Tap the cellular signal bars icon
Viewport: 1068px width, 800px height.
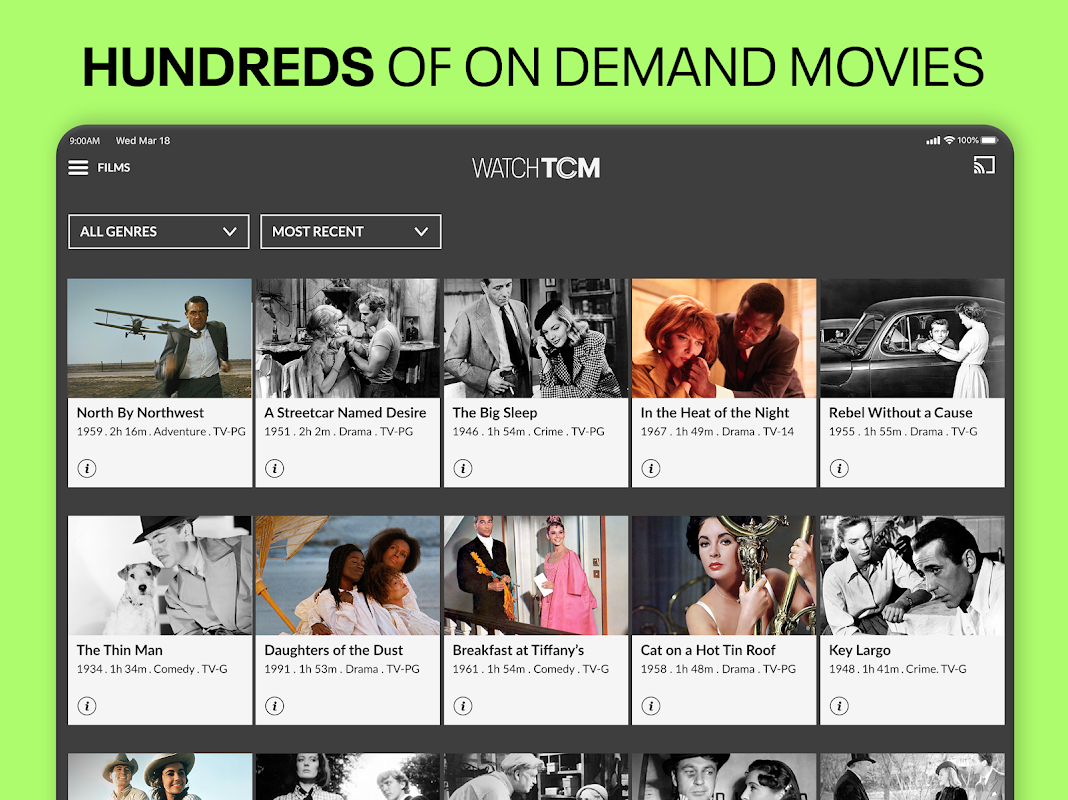(x=932, y=141)
